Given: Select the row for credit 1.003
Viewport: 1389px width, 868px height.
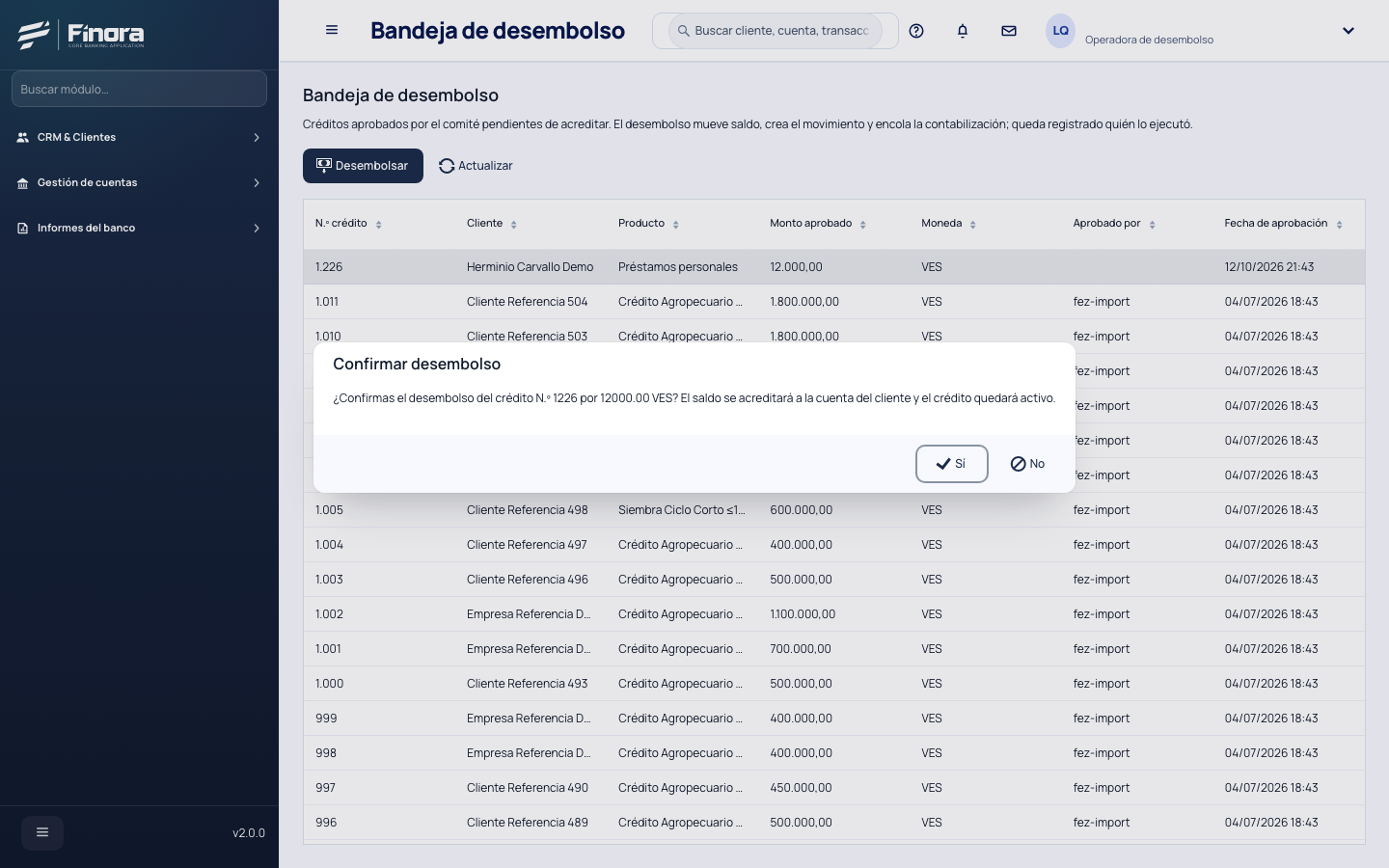Looking at the screenshot, I should [x=834, y=580].
